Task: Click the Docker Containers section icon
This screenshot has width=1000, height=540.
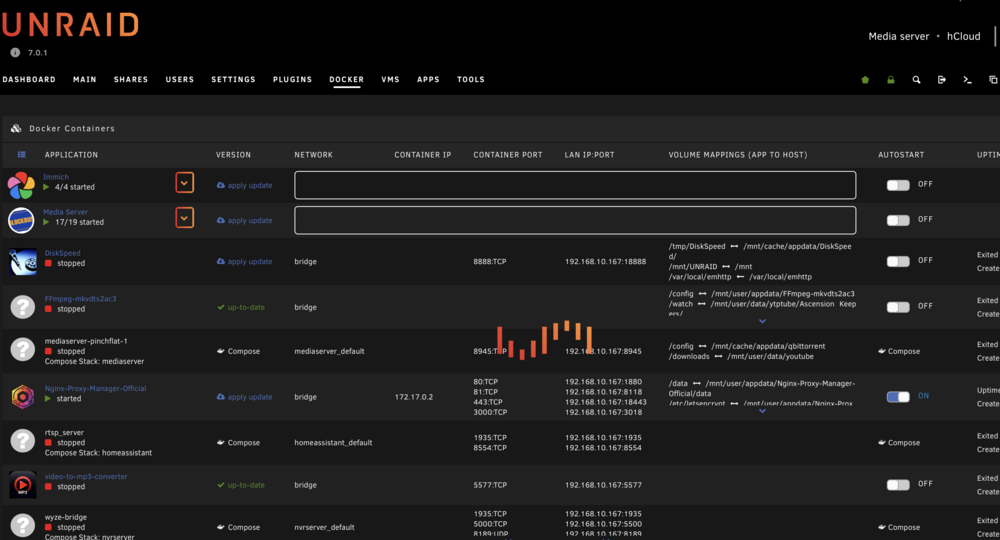Action: (x=16, y=128)
